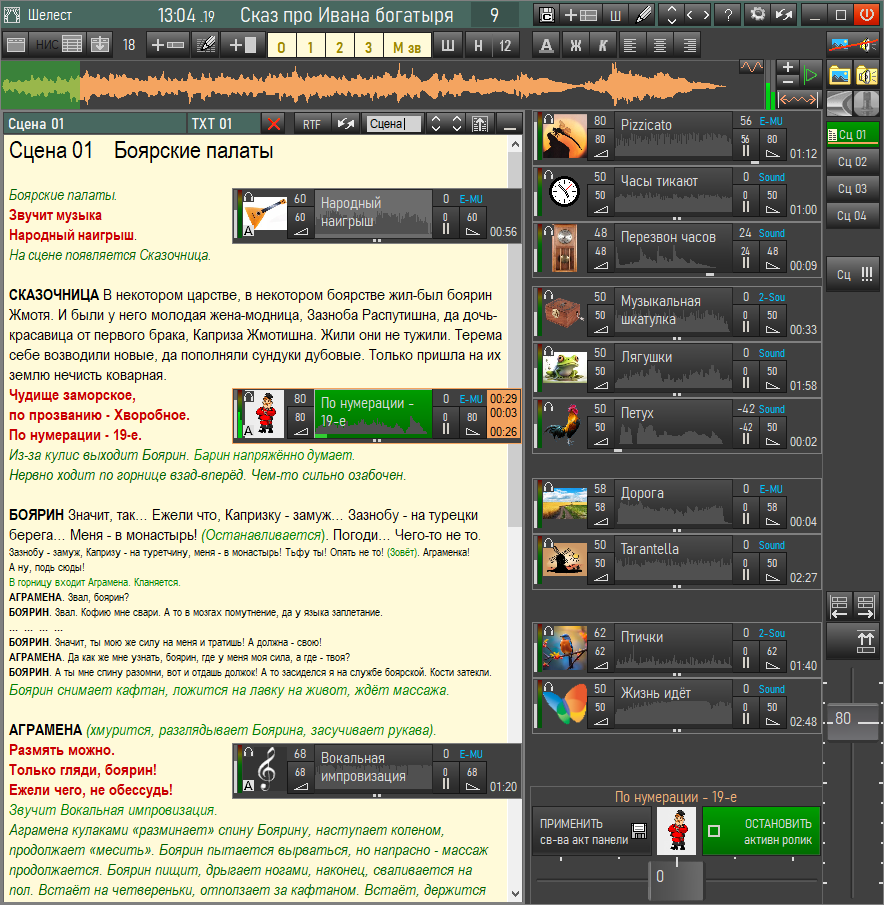Toggle headphones on Лягушки panel
This screenshot has width=884, height=905.
(548, 350)
